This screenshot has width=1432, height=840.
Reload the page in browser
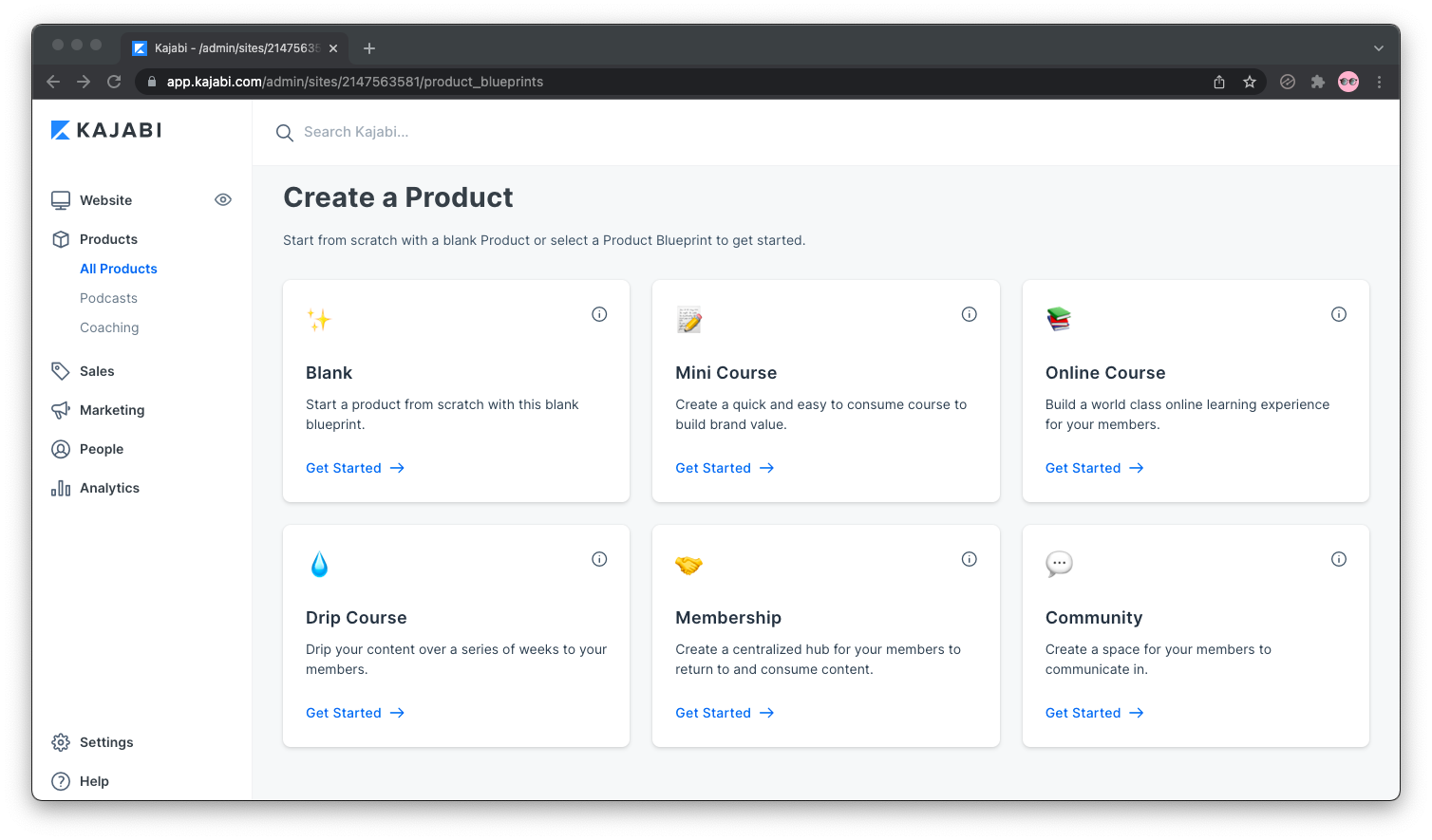point(114,82)
